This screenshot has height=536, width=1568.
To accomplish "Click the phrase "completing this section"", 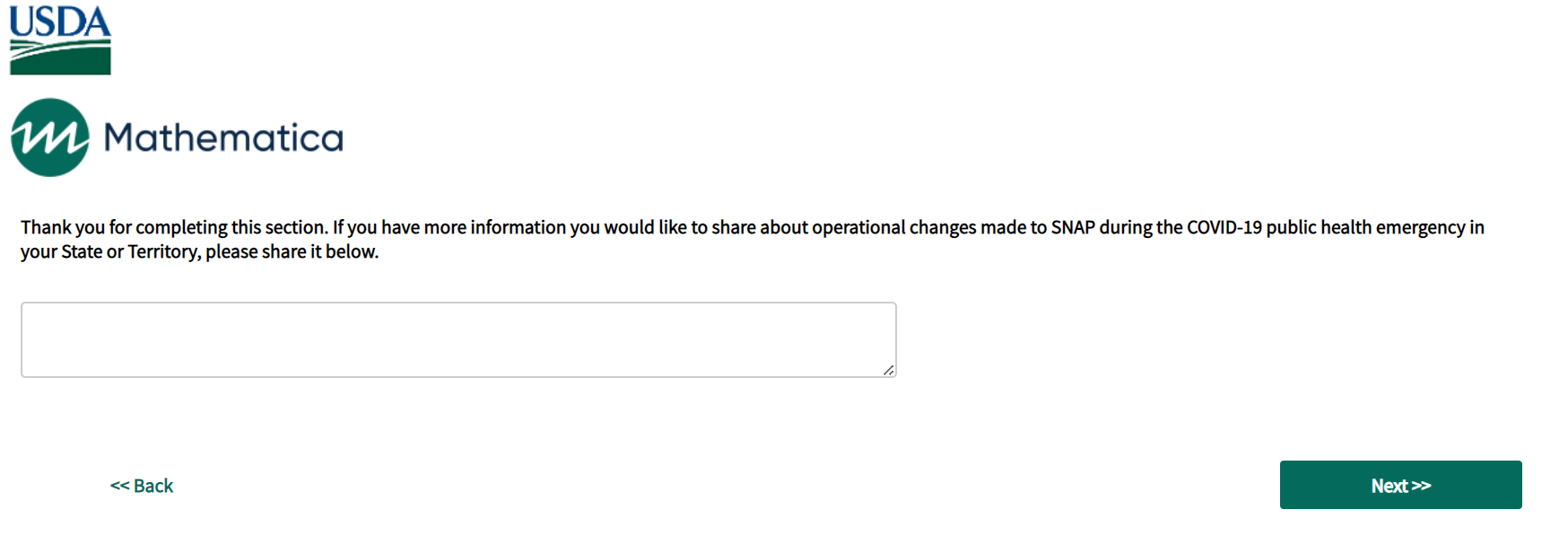I will [231, 227].
